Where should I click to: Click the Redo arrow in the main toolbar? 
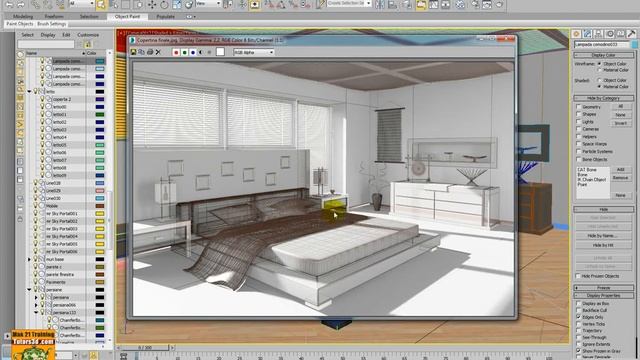[21, 4]
